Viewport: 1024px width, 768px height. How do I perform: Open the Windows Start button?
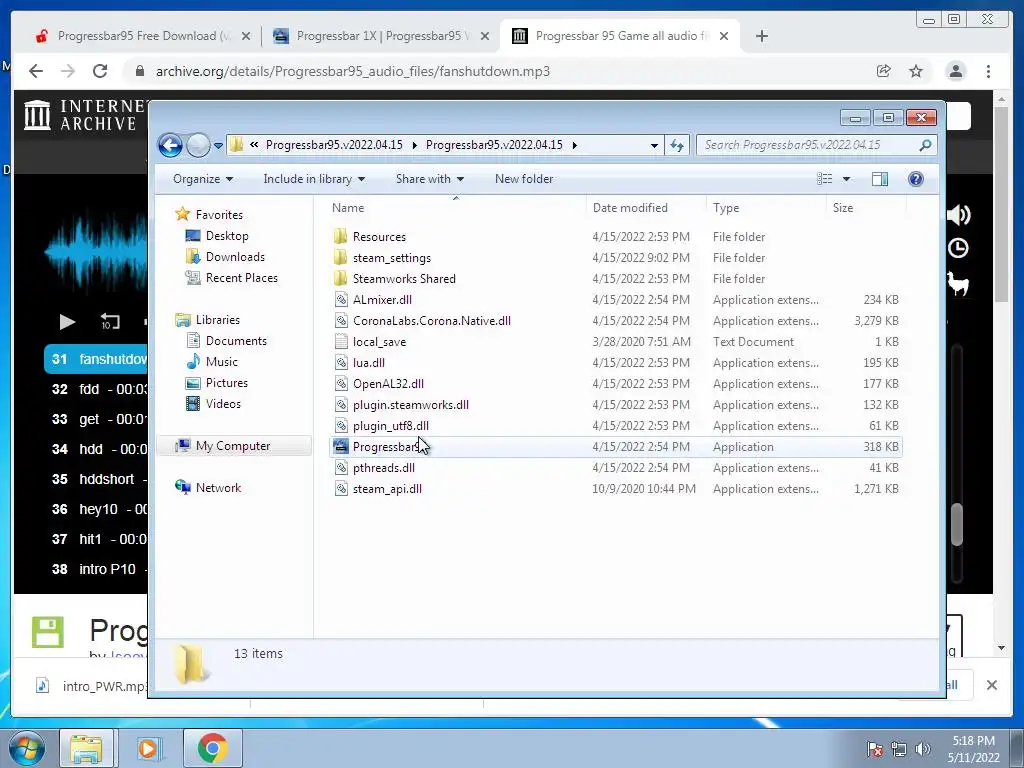[27, 748]
